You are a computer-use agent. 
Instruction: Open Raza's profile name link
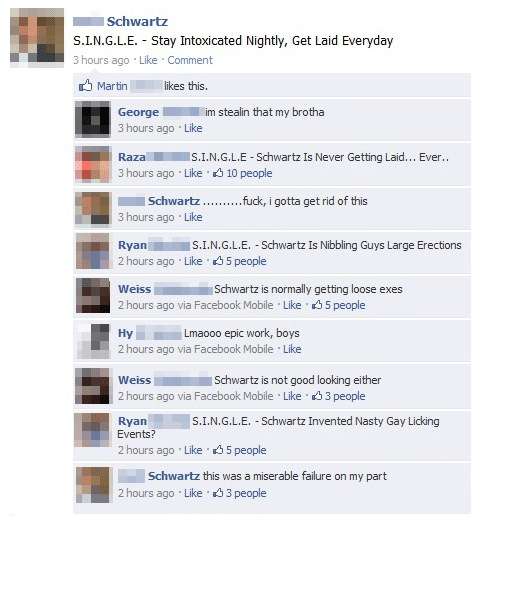(132, 157)
